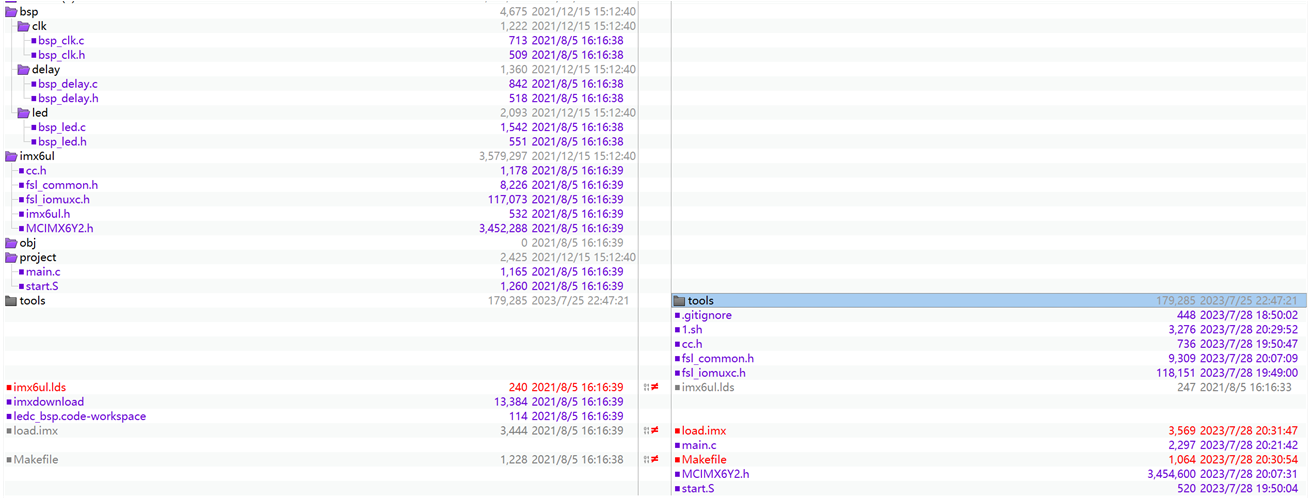Select imxdownload in the left pane
This screenshot has width=1312, height=499.
click(x=48, y=402)
